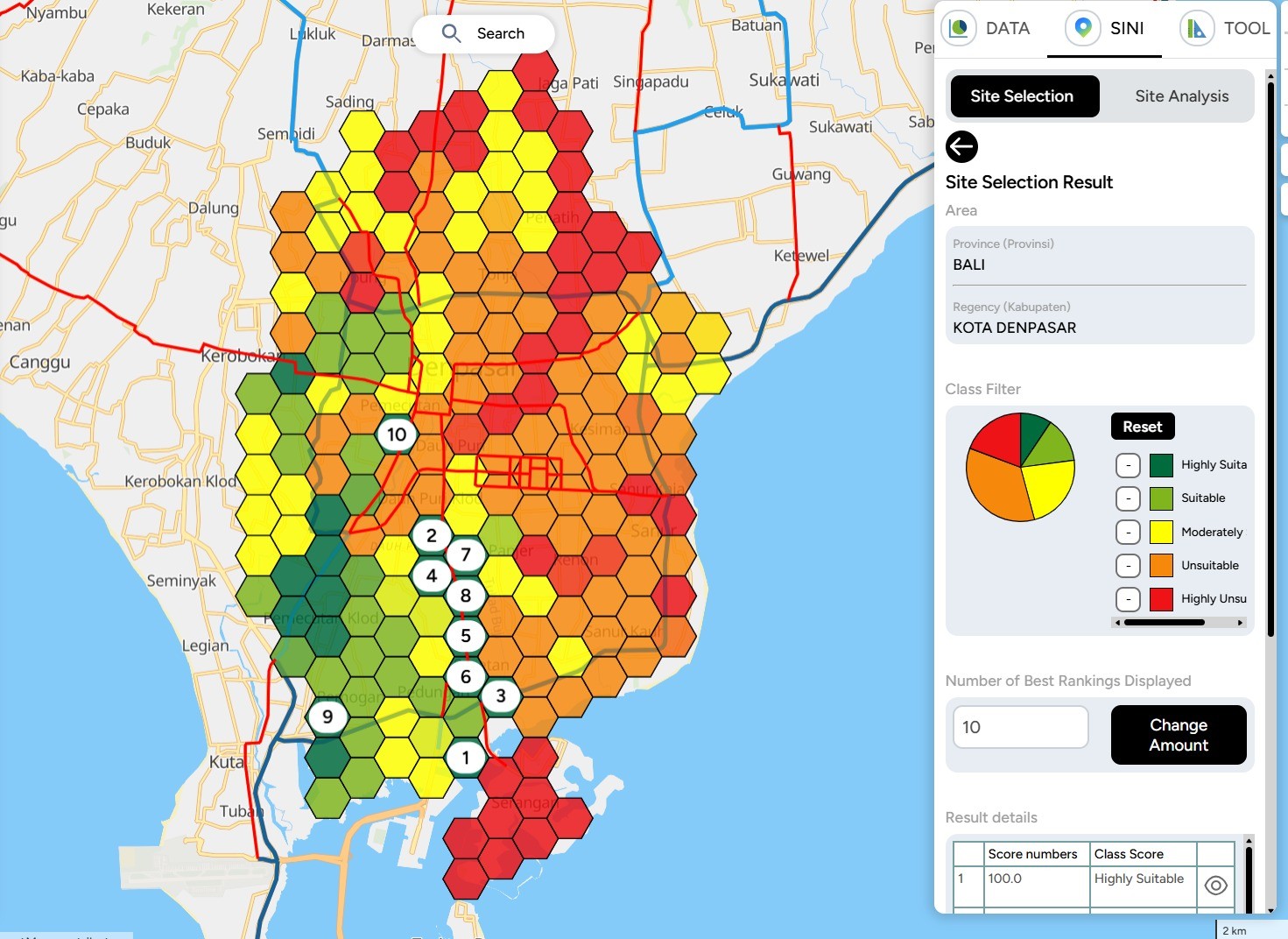The height and width of the screenshot is (939, 1288).
Task: Click the back arrow above Site Selection Result
Action: pos(961,147)
